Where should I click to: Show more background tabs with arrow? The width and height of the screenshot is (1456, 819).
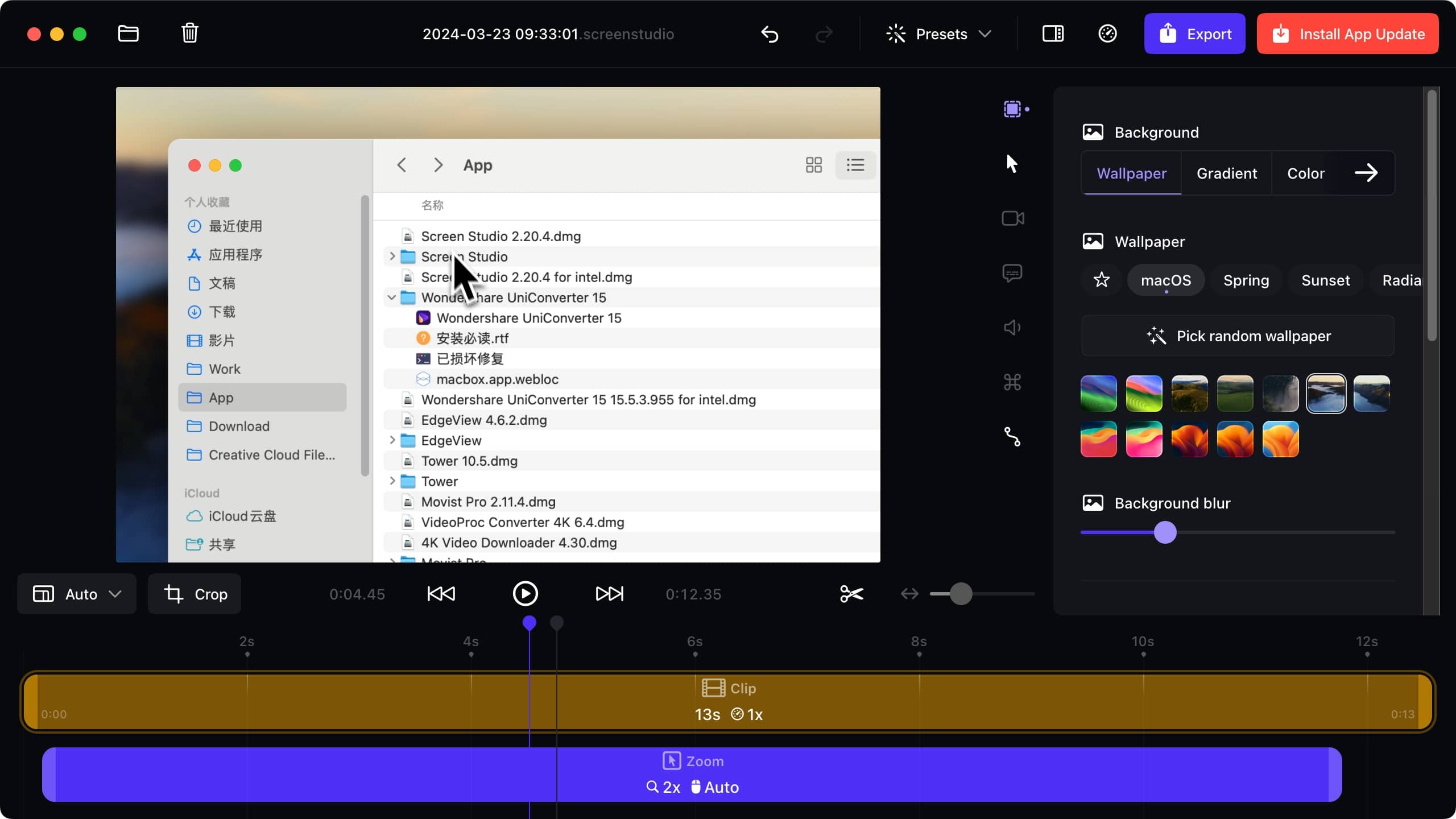[1366, 173]
